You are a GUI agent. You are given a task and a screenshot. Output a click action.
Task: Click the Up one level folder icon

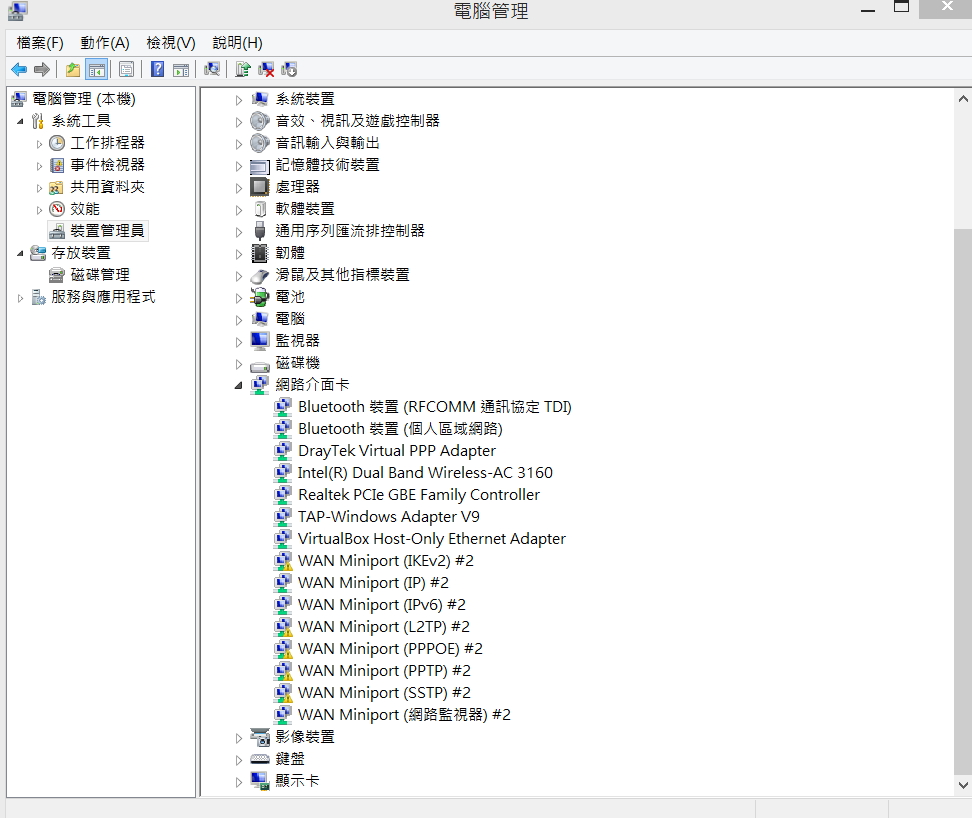(73, 69)
